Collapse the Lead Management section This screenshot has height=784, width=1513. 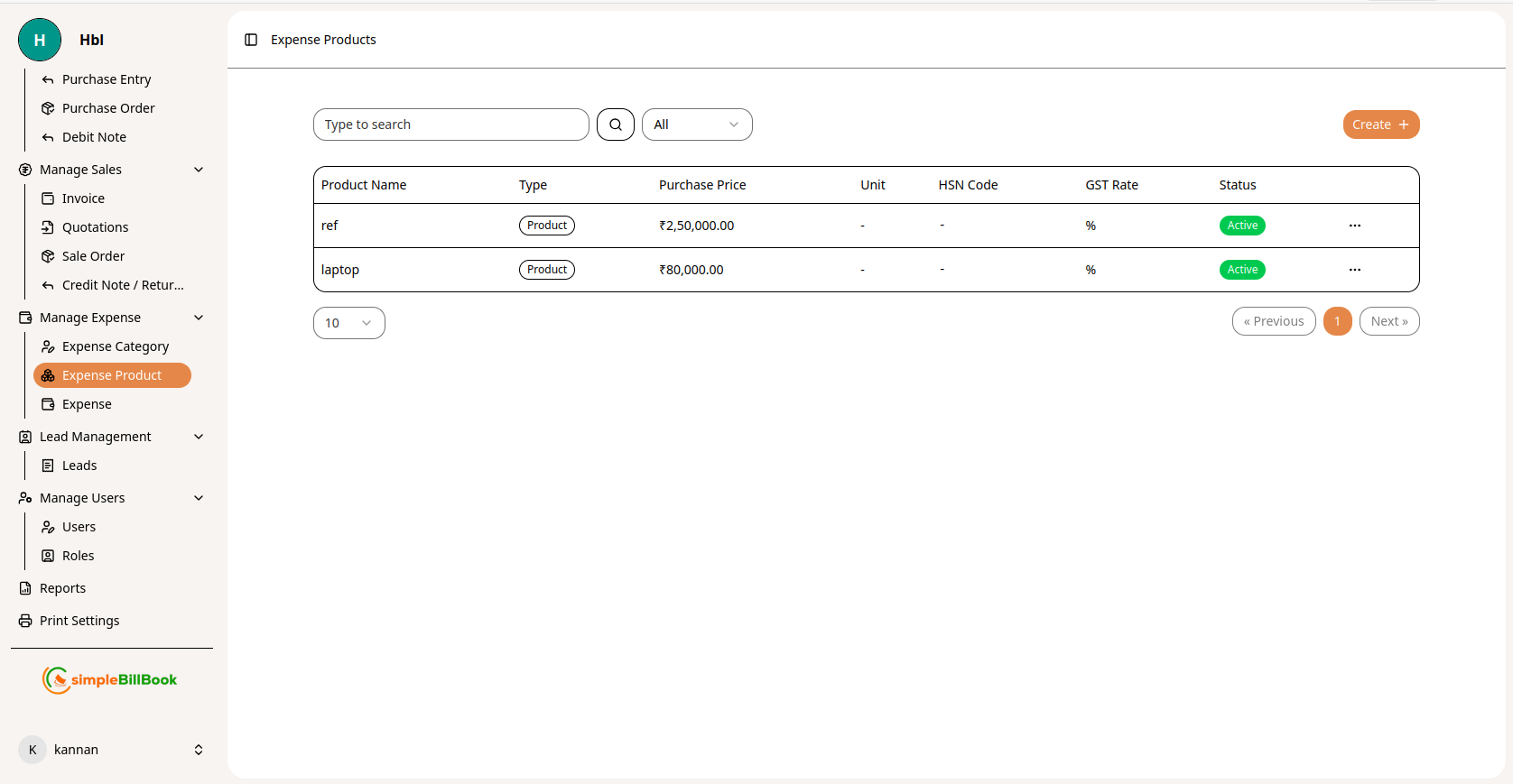[x=199, y=437]
